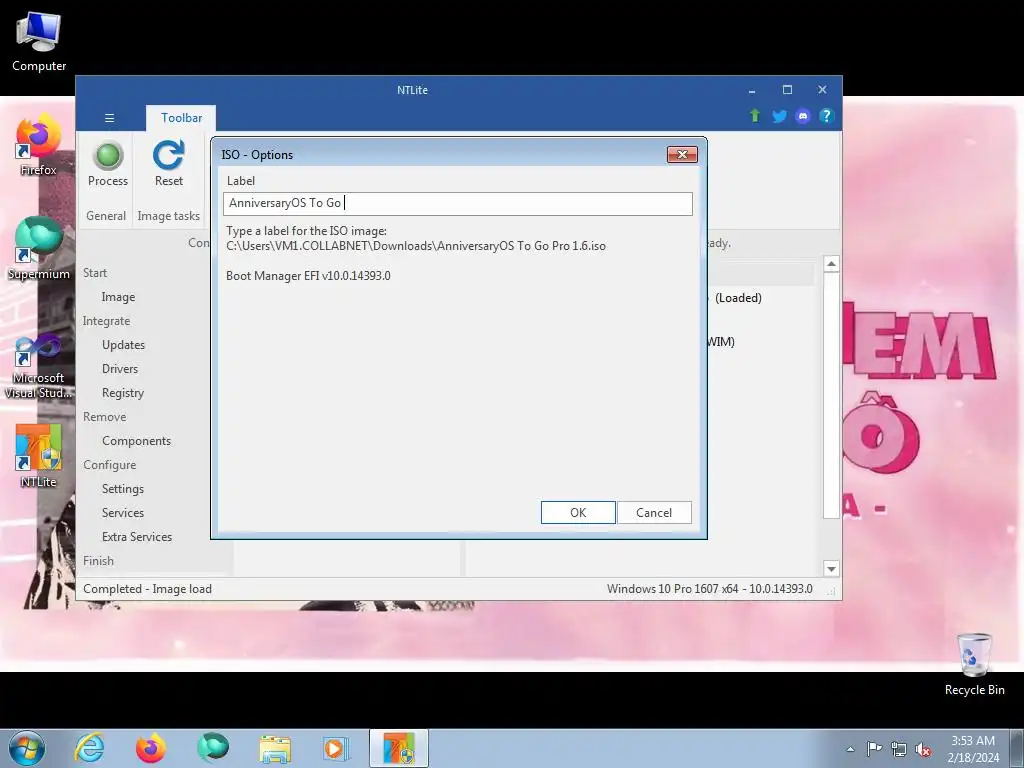Show hidden tray icons arrow

(850, 749)
